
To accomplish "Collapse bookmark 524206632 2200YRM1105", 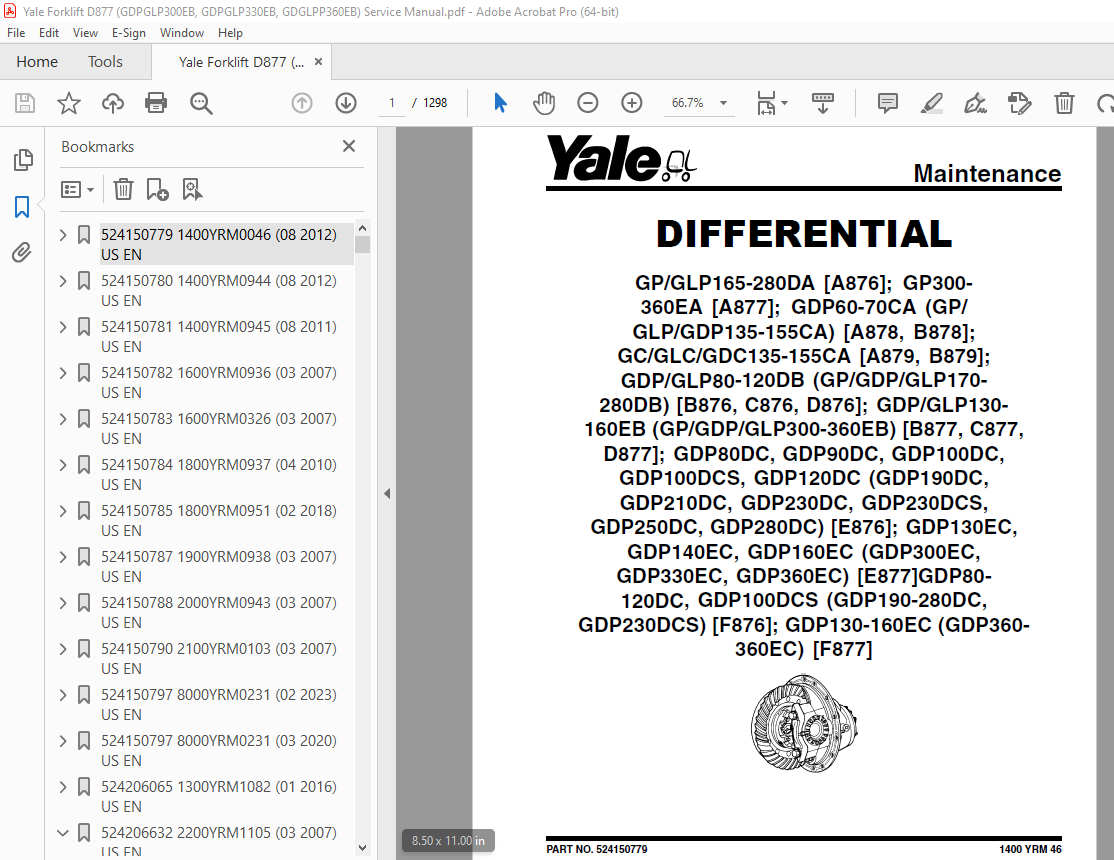I will coord(63,832).
